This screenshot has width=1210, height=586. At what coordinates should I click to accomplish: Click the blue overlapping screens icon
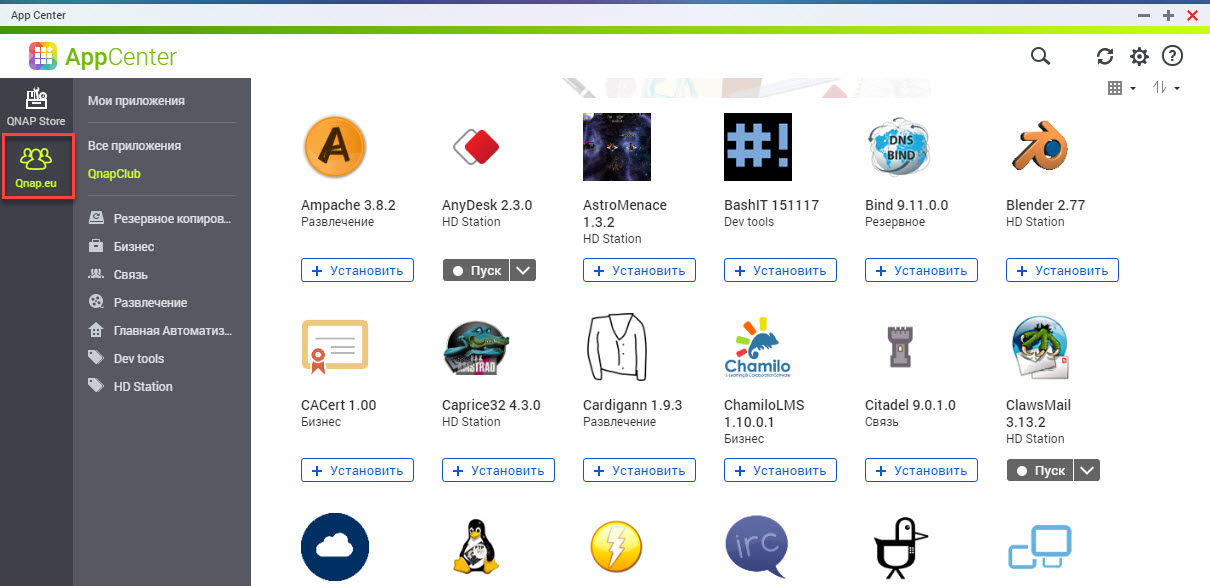1040,549
